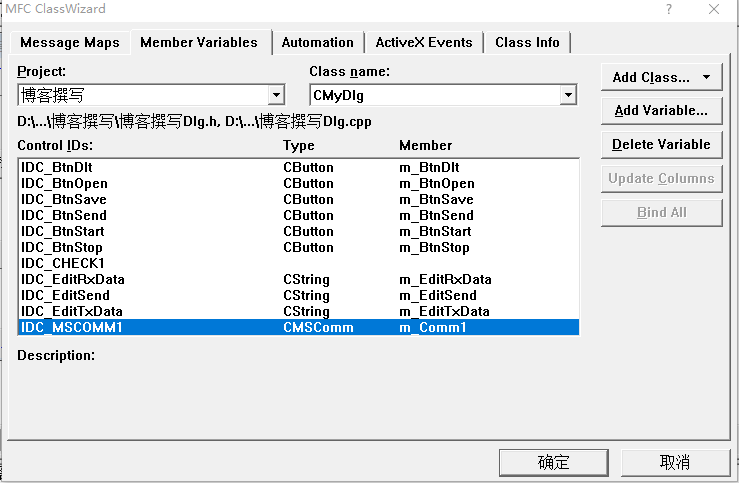Image resolution: width=739 pixels, height=483 pixels.
Task: Click the m_EditTxData member name
Action: click(444, 311)
